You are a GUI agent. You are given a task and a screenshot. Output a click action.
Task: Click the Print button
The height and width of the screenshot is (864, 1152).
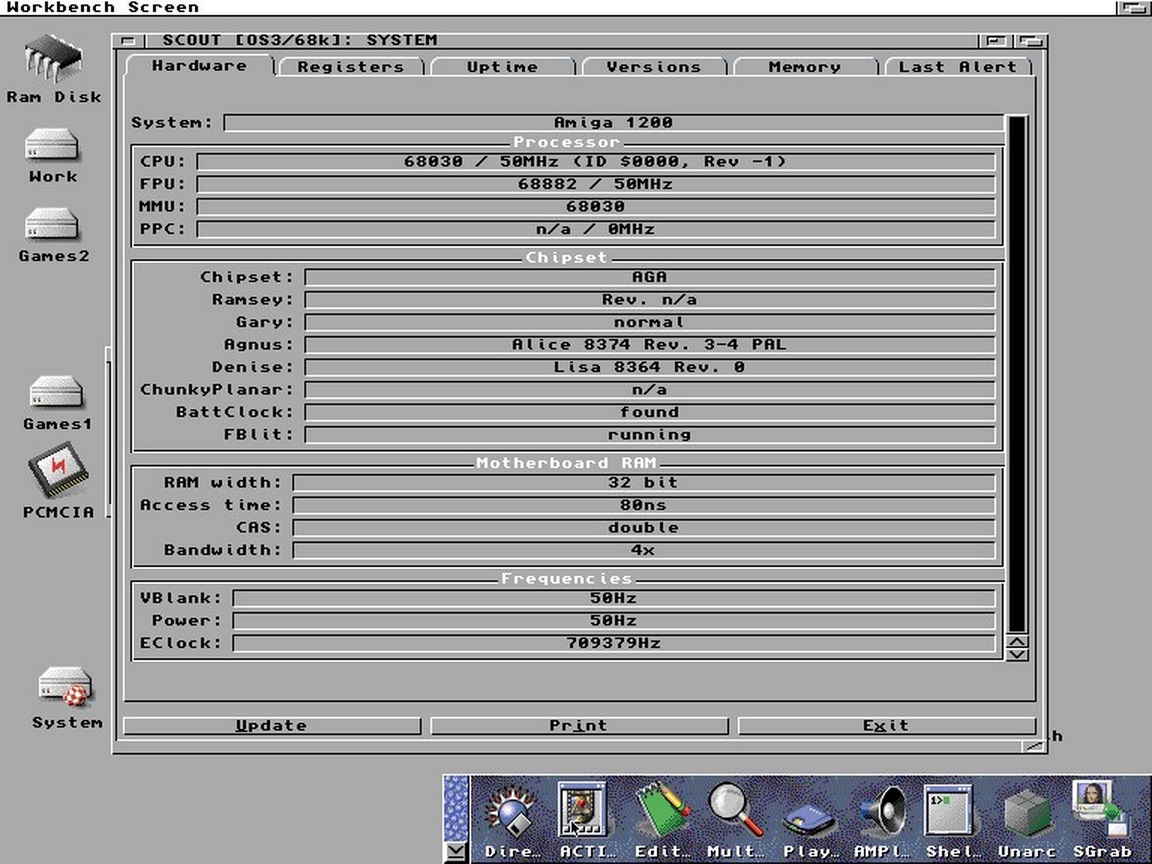pyautogui.click(x=579, y=726)
